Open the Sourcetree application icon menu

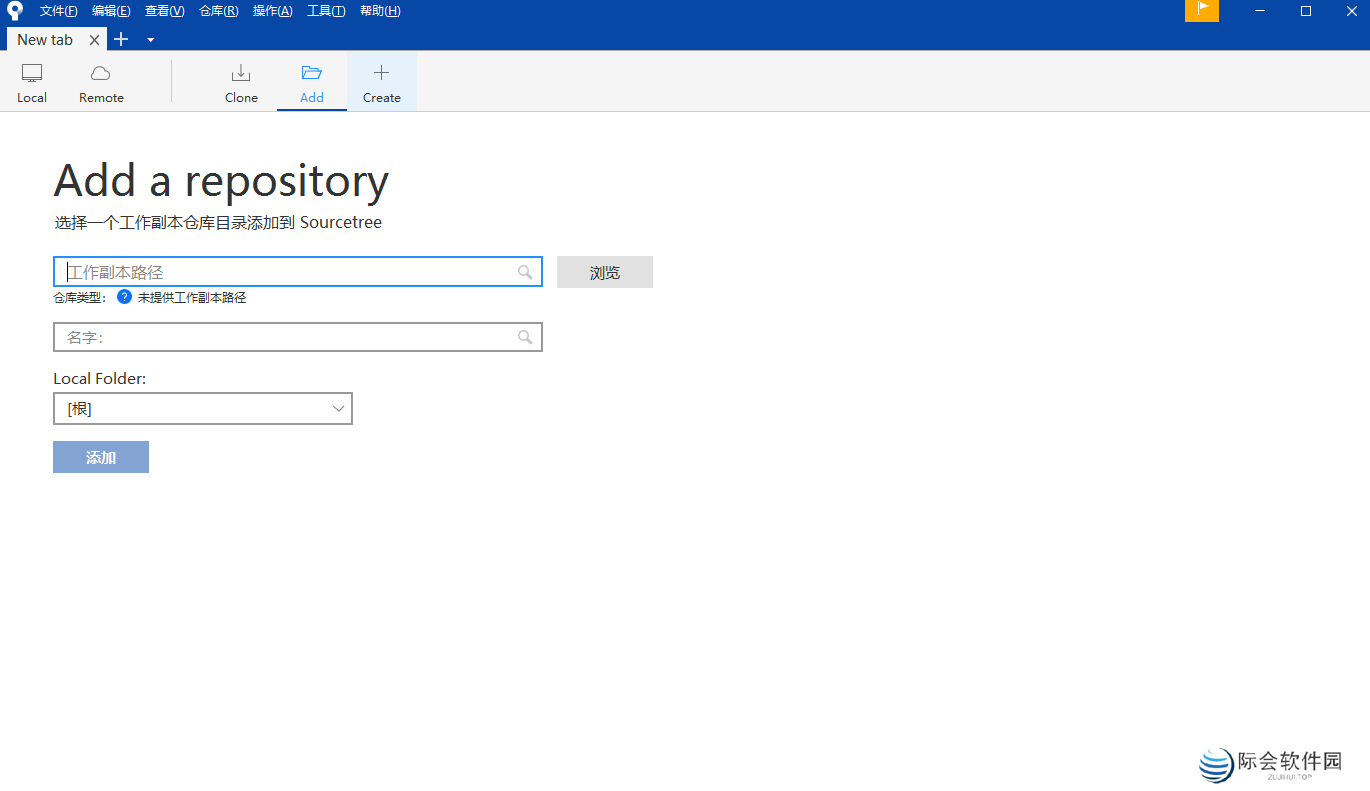[x=13, y=10]
